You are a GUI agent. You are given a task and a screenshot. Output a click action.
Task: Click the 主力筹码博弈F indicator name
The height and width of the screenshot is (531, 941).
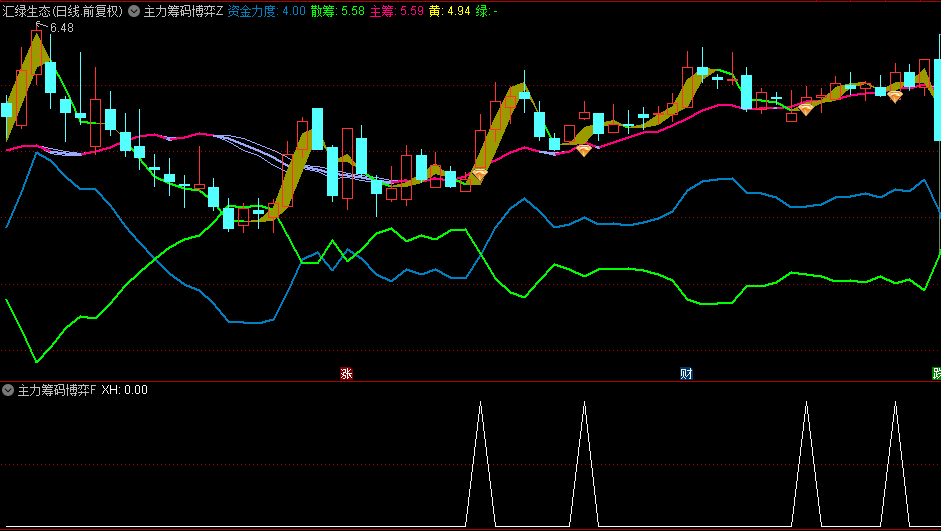pos(56,390)
